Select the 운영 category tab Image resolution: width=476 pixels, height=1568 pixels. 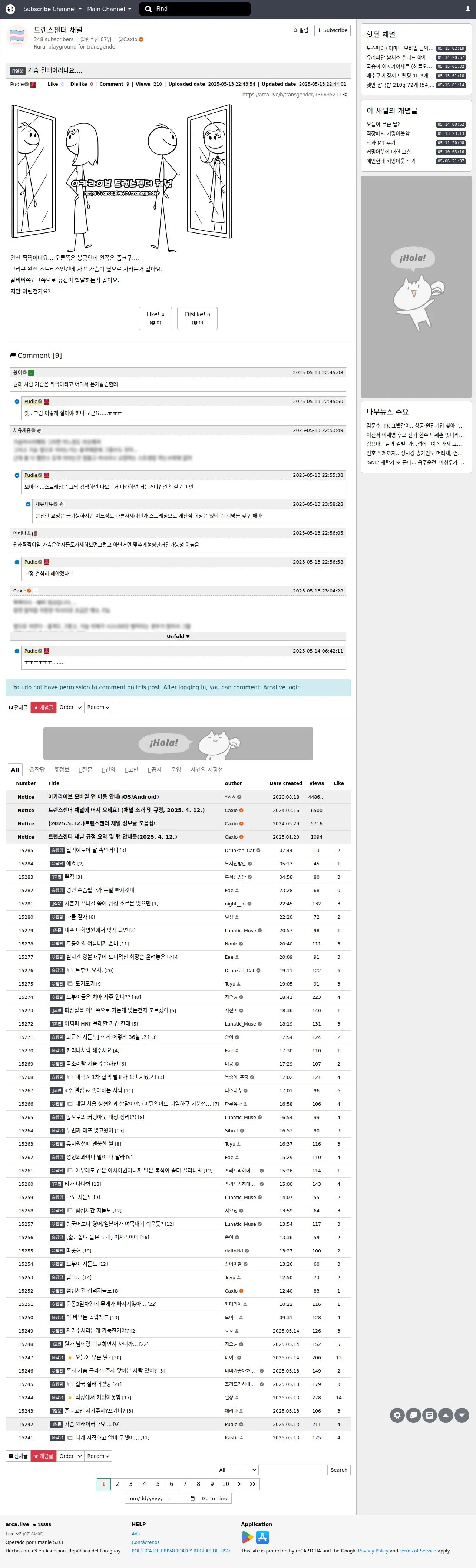(x=176, y=770)
